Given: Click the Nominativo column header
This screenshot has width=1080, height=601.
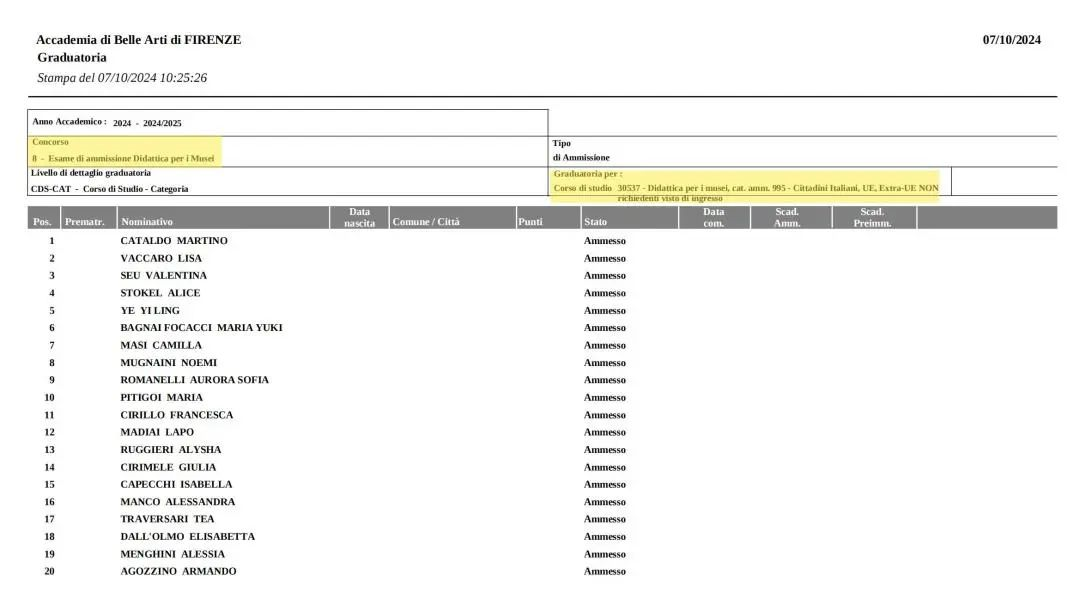Looking at the screenshot, I should pyautogui.click(x=146, y=222).
